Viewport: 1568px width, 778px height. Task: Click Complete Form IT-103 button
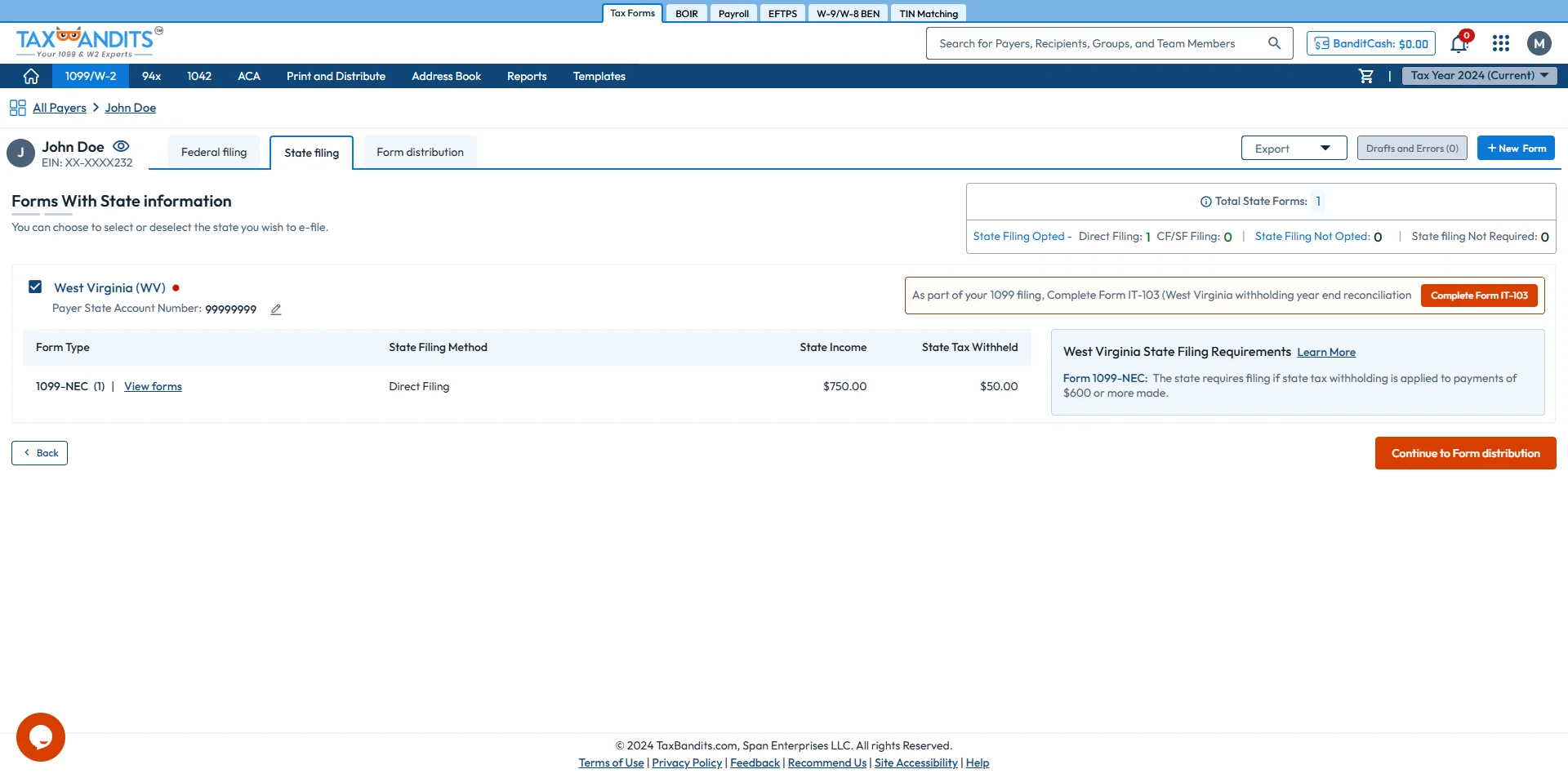coord(1479,296)
